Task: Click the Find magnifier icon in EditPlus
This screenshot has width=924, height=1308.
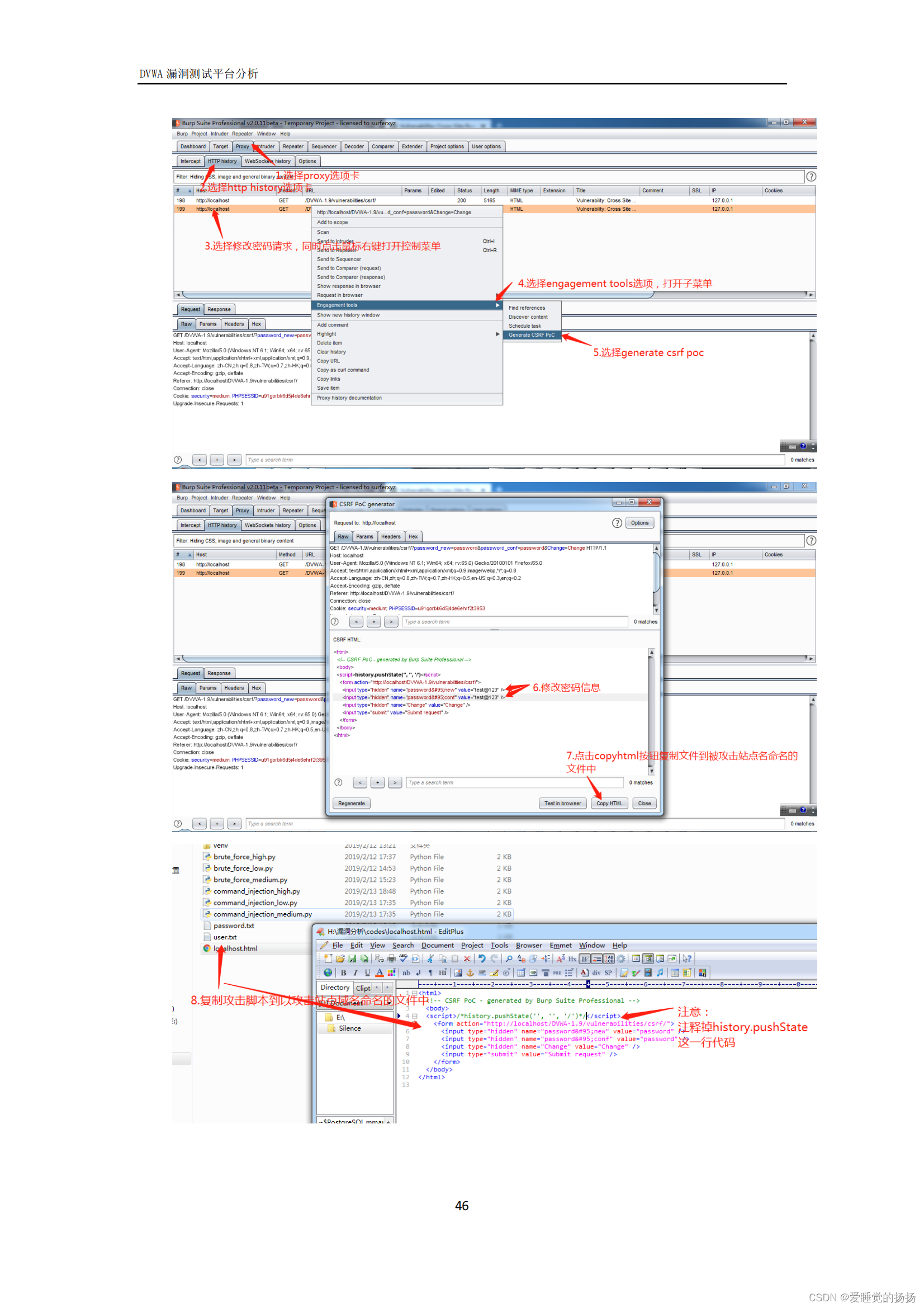Action: click(x=509, y=959)
